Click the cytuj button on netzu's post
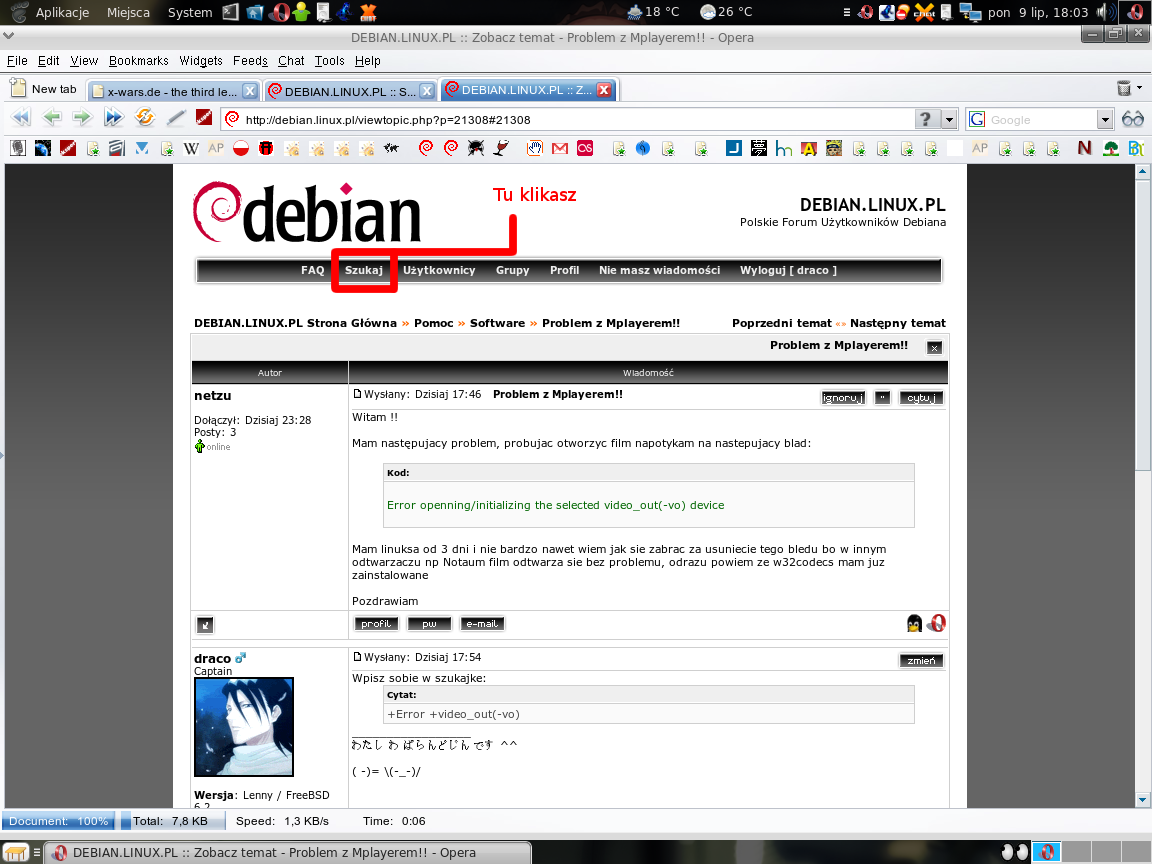This screenshot has height=864, width=1152. point(921,397)
